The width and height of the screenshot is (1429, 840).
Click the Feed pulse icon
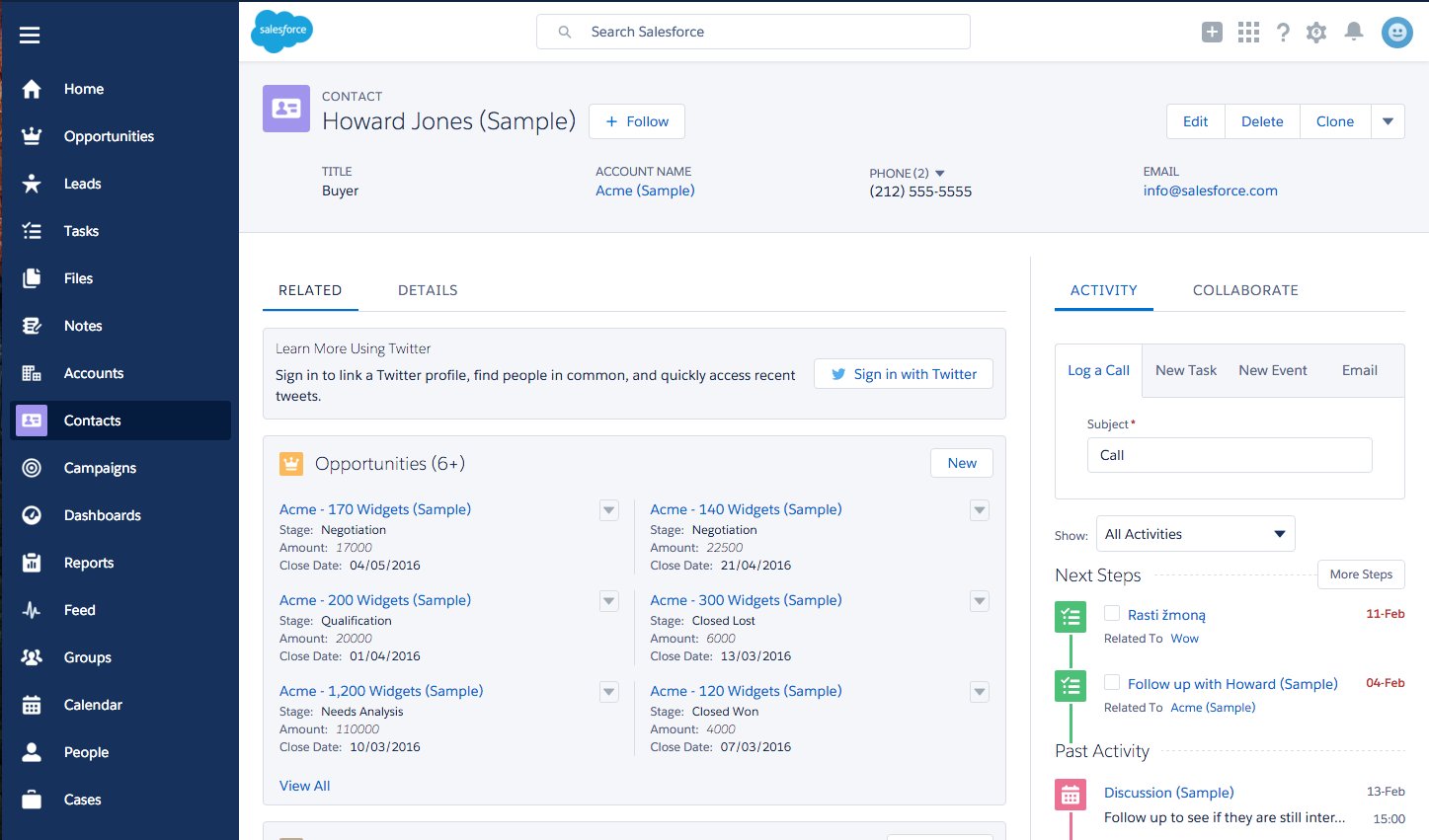tap(32, 610)
